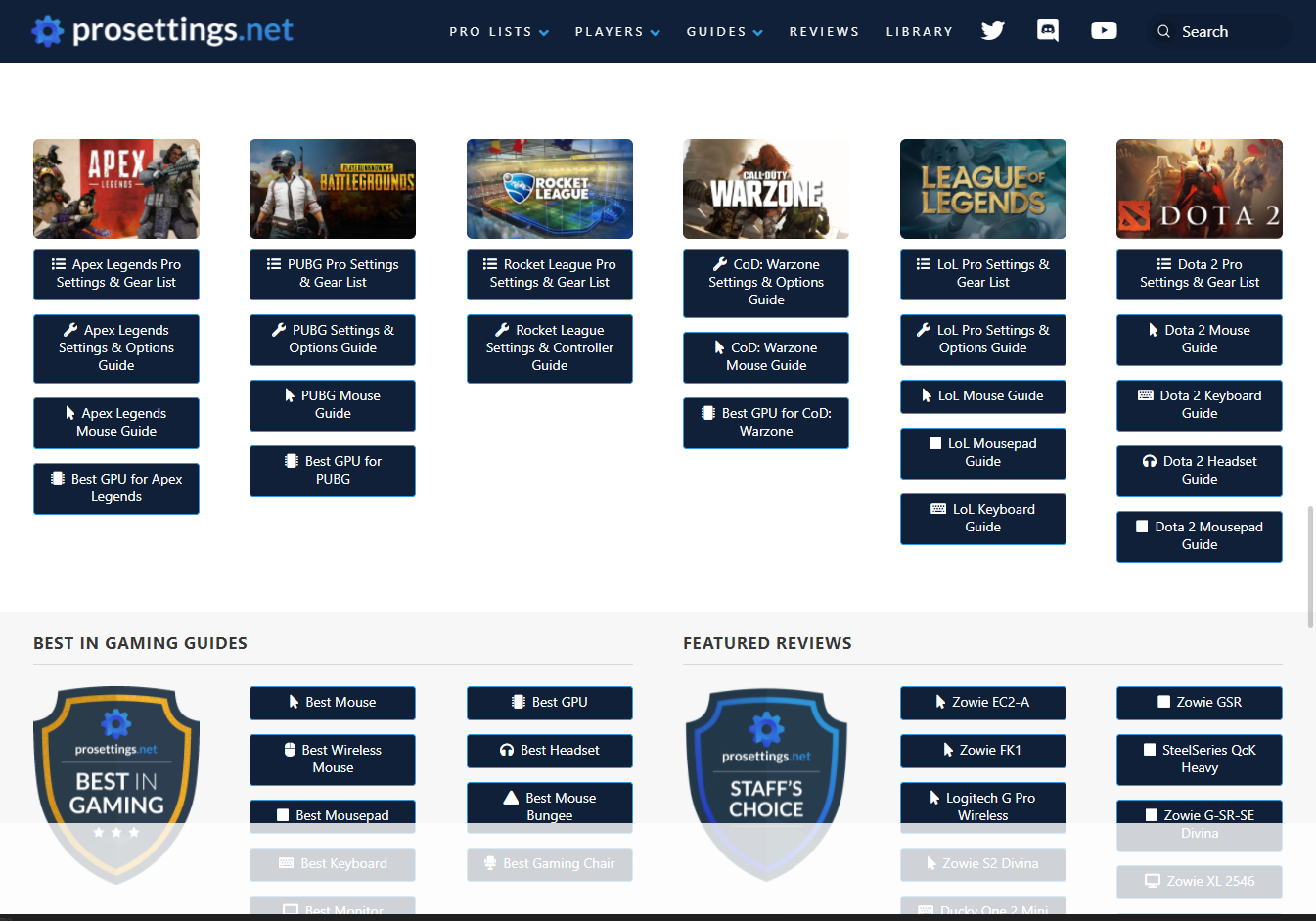This screenshot has width=1316, height=921.
Task: Open LoL Mouse Guide
Action: 983,396
